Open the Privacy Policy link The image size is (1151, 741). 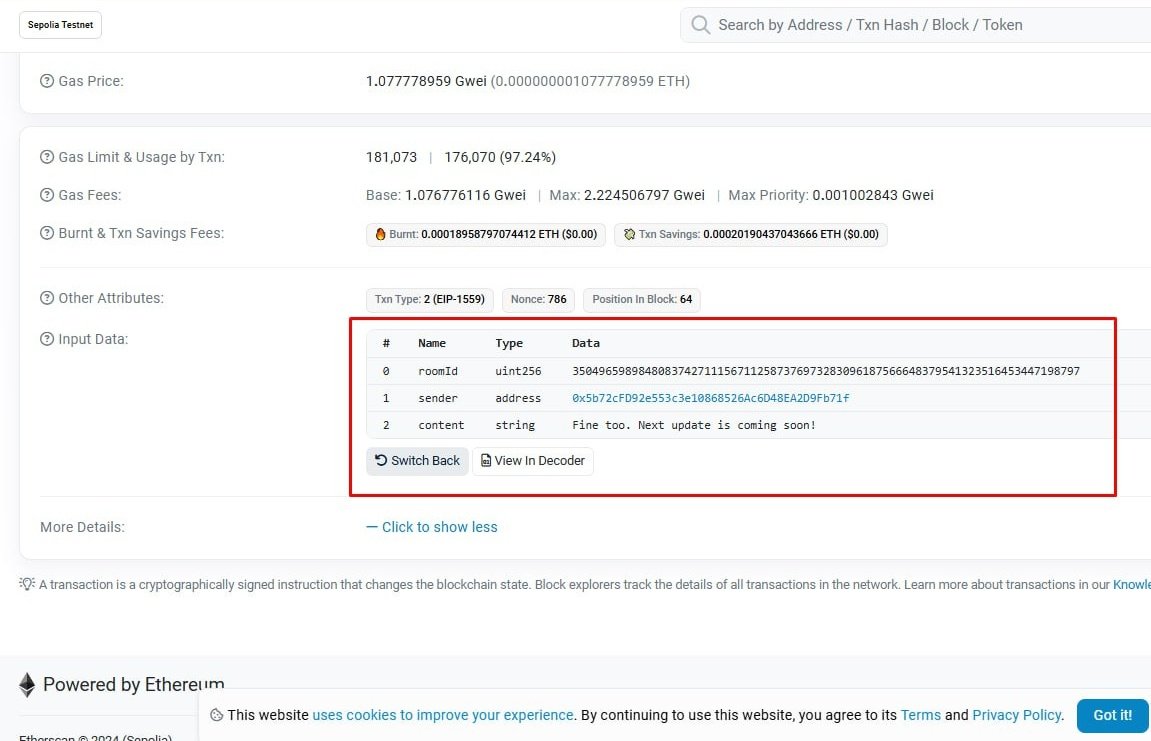click(x=1017, y=715)
